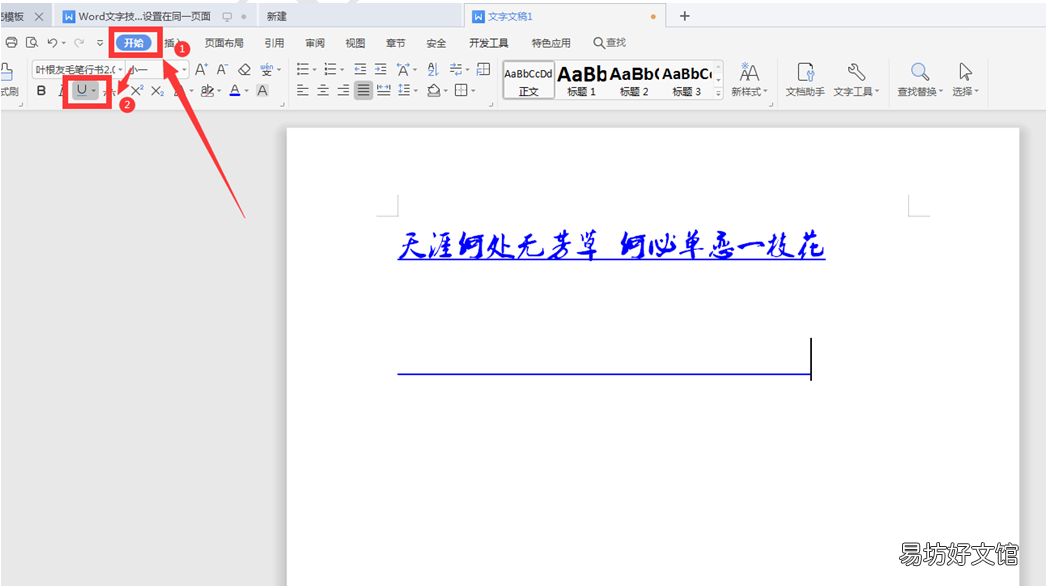Open 特色应用 ribbon tab

point(551,43)
